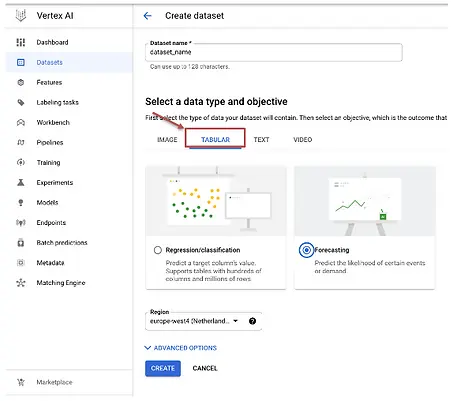Click the Endpoints antenna icon
This screenshot has height=401, width=453.
(x=21, y=222)
